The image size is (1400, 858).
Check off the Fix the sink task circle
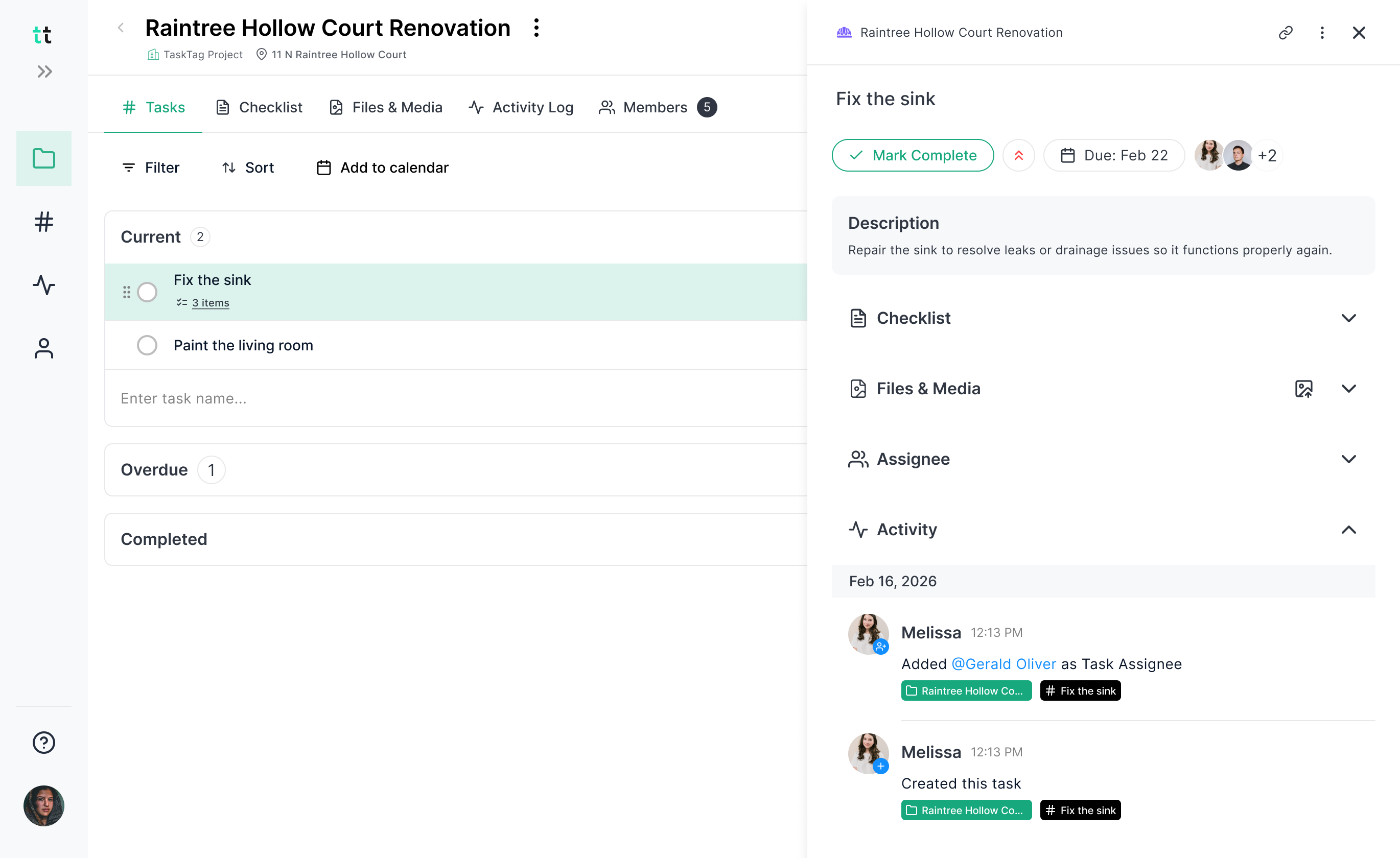(x=147, y=292)
